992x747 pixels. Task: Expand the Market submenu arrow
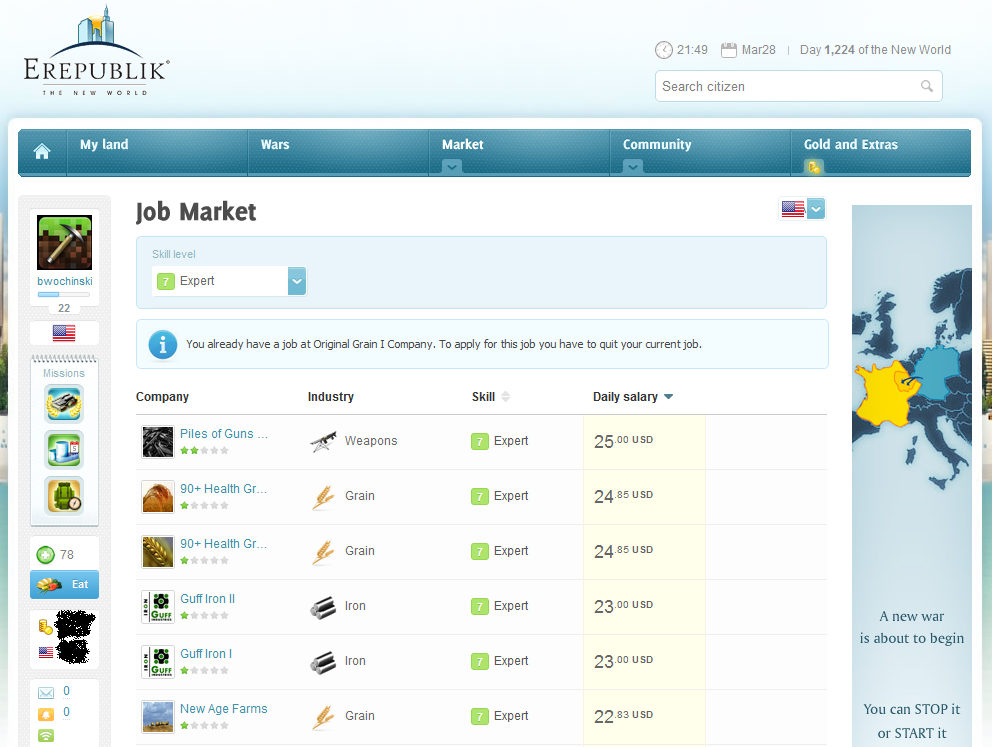click(x=452, y=167)
